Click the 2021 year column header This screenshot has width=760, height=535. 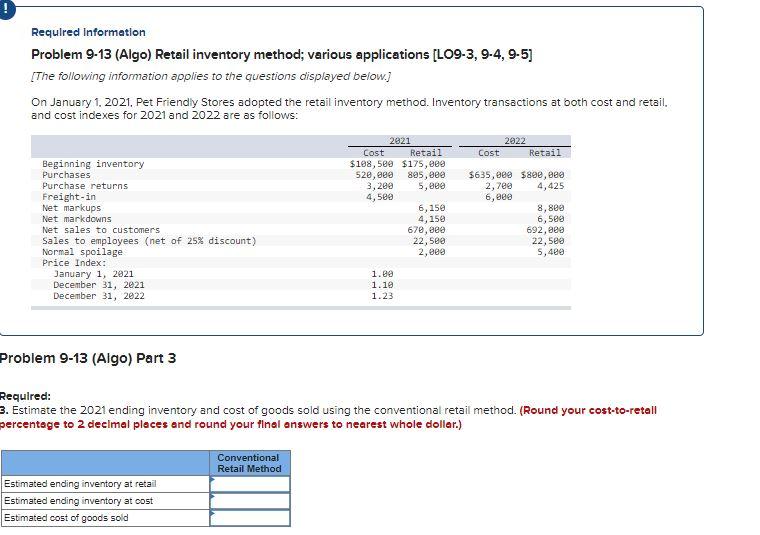tap(400, 141)
